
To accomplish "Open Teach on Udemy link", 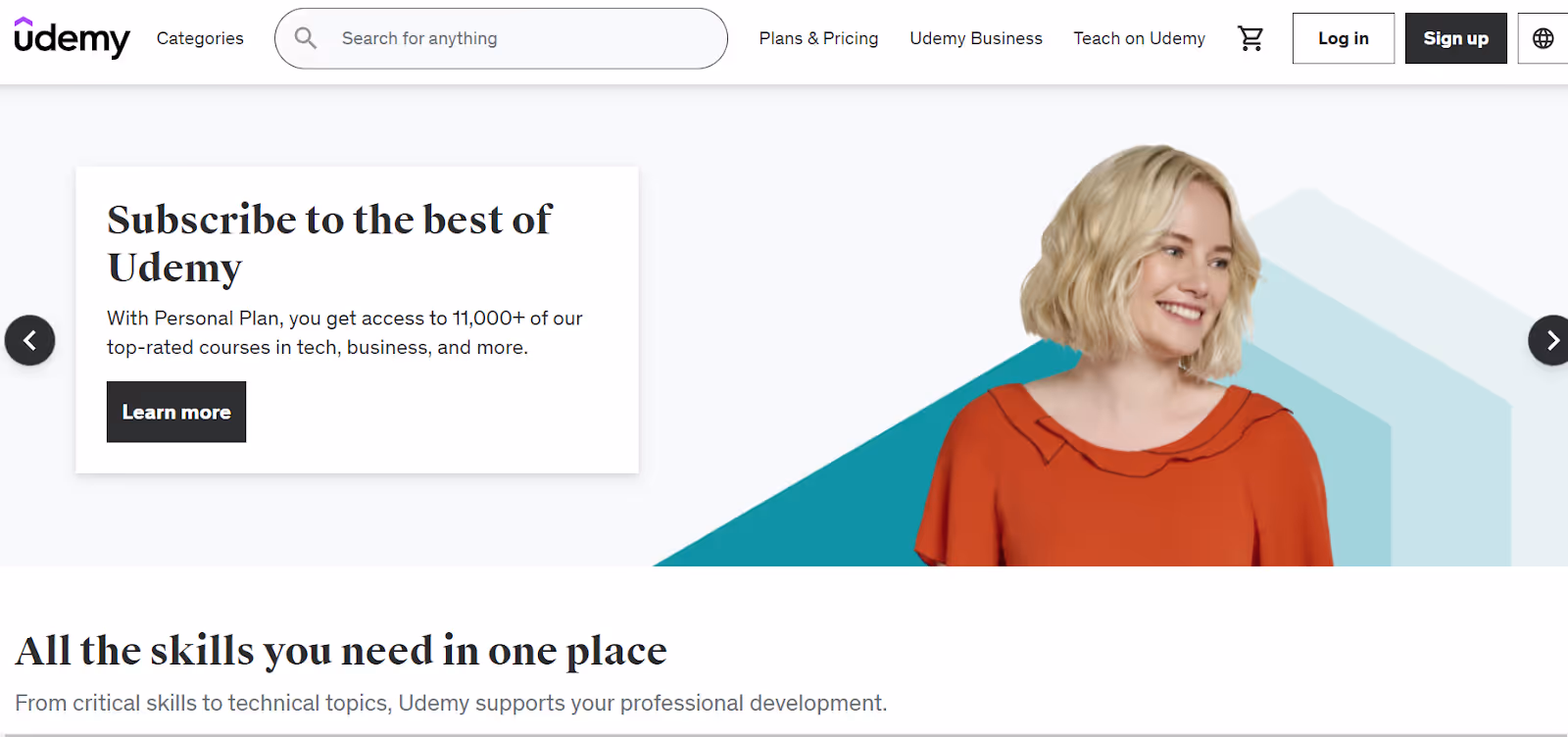I will 1139,38.
